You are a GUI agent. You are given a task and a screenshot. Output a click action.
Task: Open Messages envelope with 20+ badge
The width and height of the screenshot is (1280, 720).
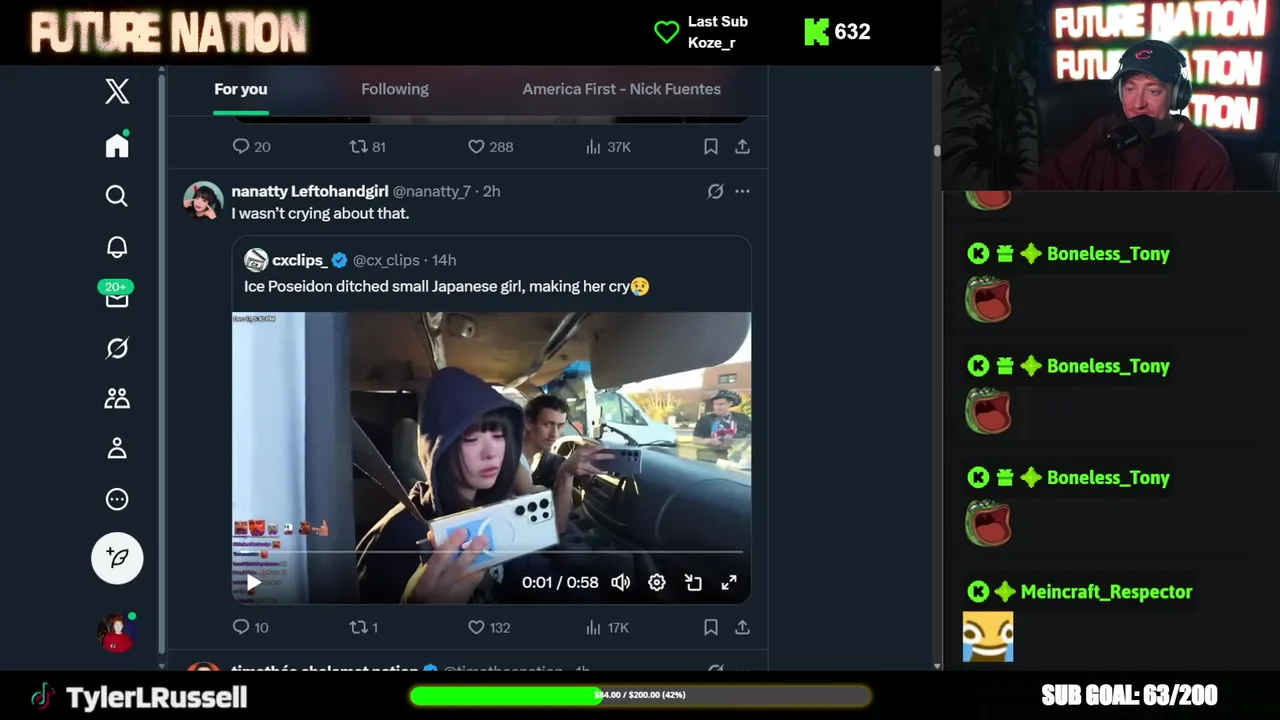[x=116, y=295]
